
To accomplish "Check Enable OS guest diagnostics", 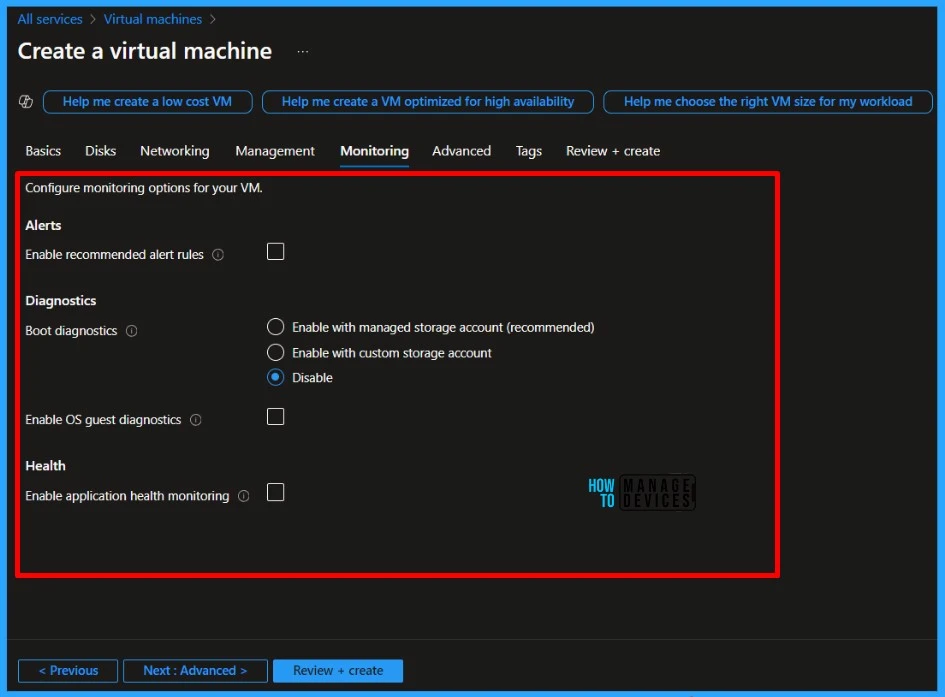I will click(275, 417).
